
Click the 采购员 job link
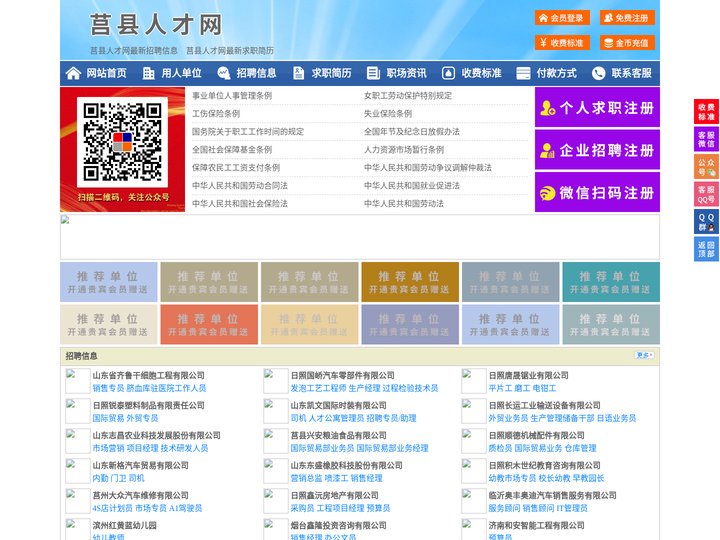(x=302, y=508)
